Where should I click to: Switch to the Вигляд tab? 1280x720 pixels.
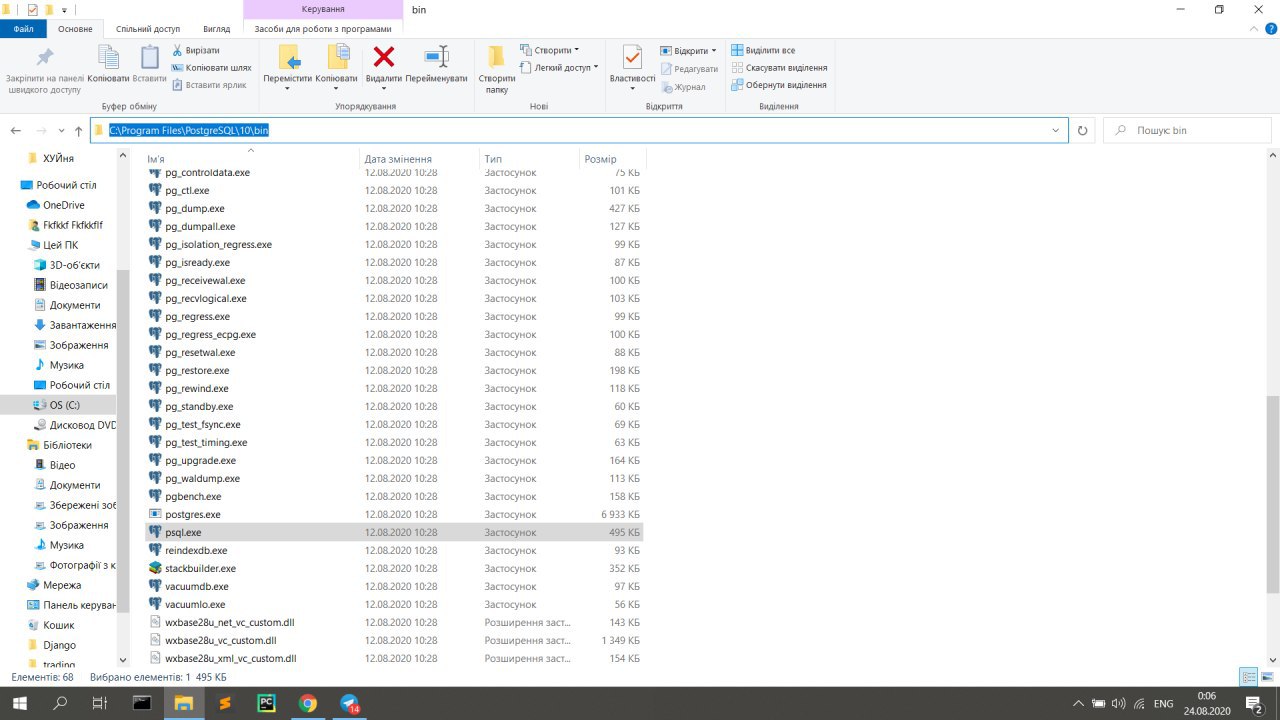point(216,29)
